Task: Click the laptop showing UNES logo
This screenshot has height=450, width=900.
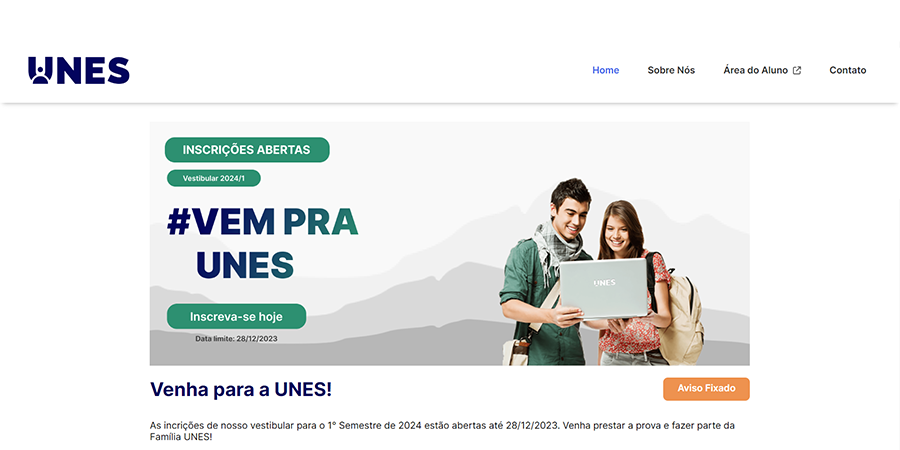Action: coord(603,288)
